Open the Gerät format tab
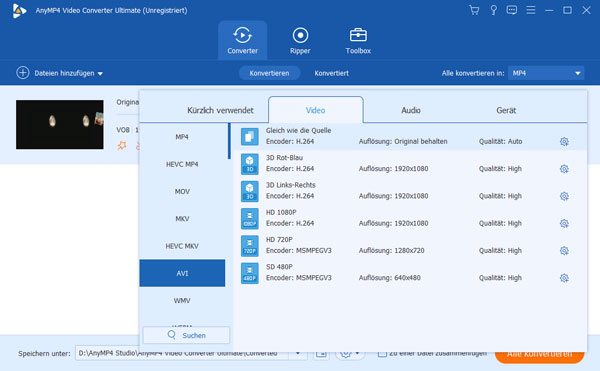The width and height of the screenshot is (600, 371). [506, 110]
